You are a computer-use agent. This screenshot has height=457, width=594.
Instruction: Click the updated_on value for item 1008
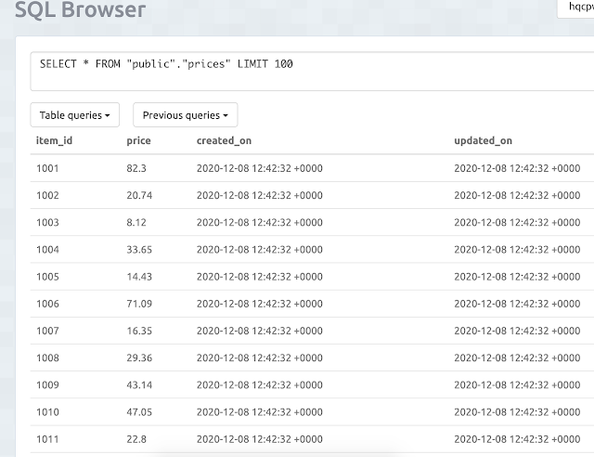click(x=517, y=358)
